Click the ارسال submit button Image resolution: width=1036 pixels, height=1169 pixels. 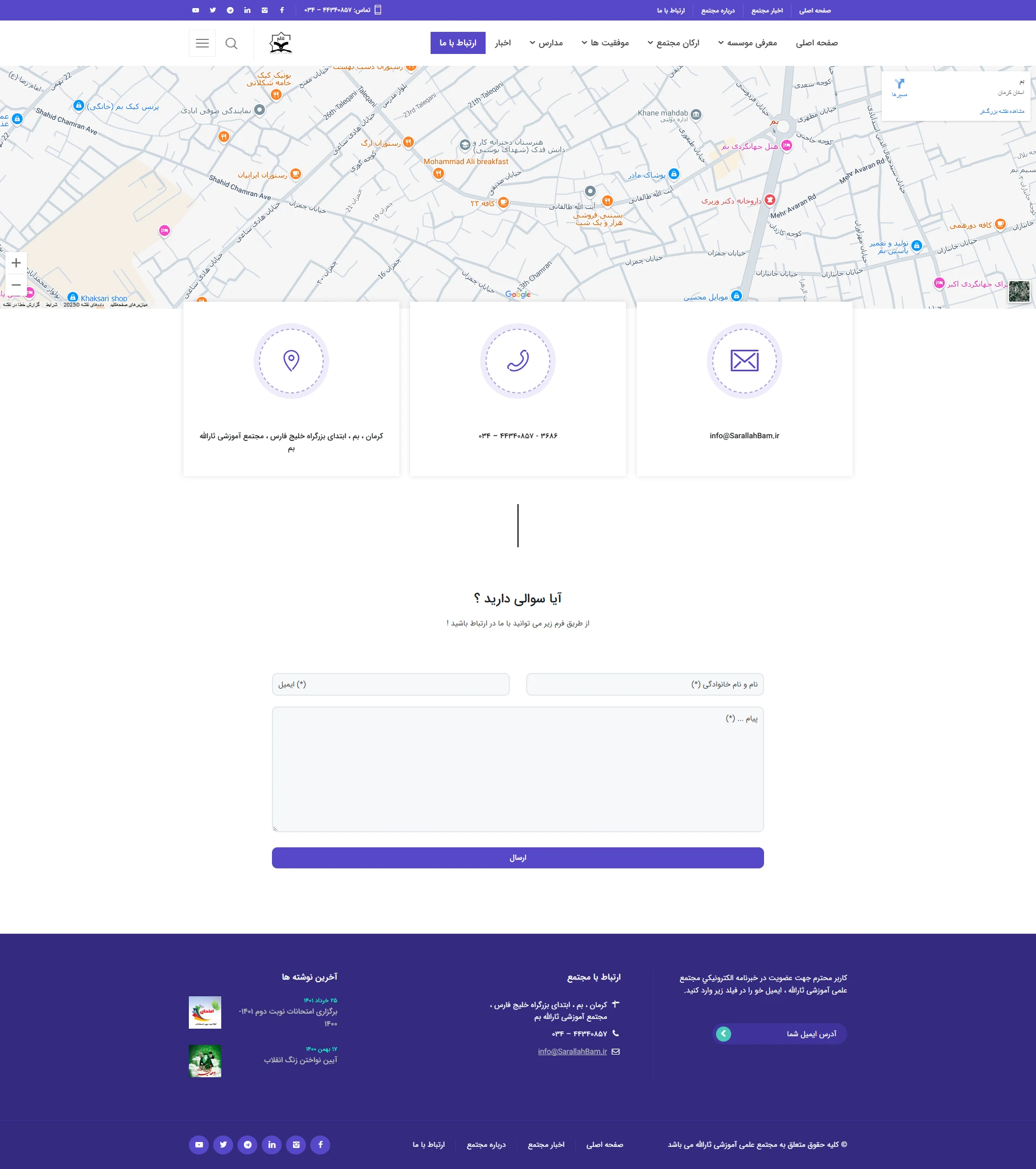point(517,857)
